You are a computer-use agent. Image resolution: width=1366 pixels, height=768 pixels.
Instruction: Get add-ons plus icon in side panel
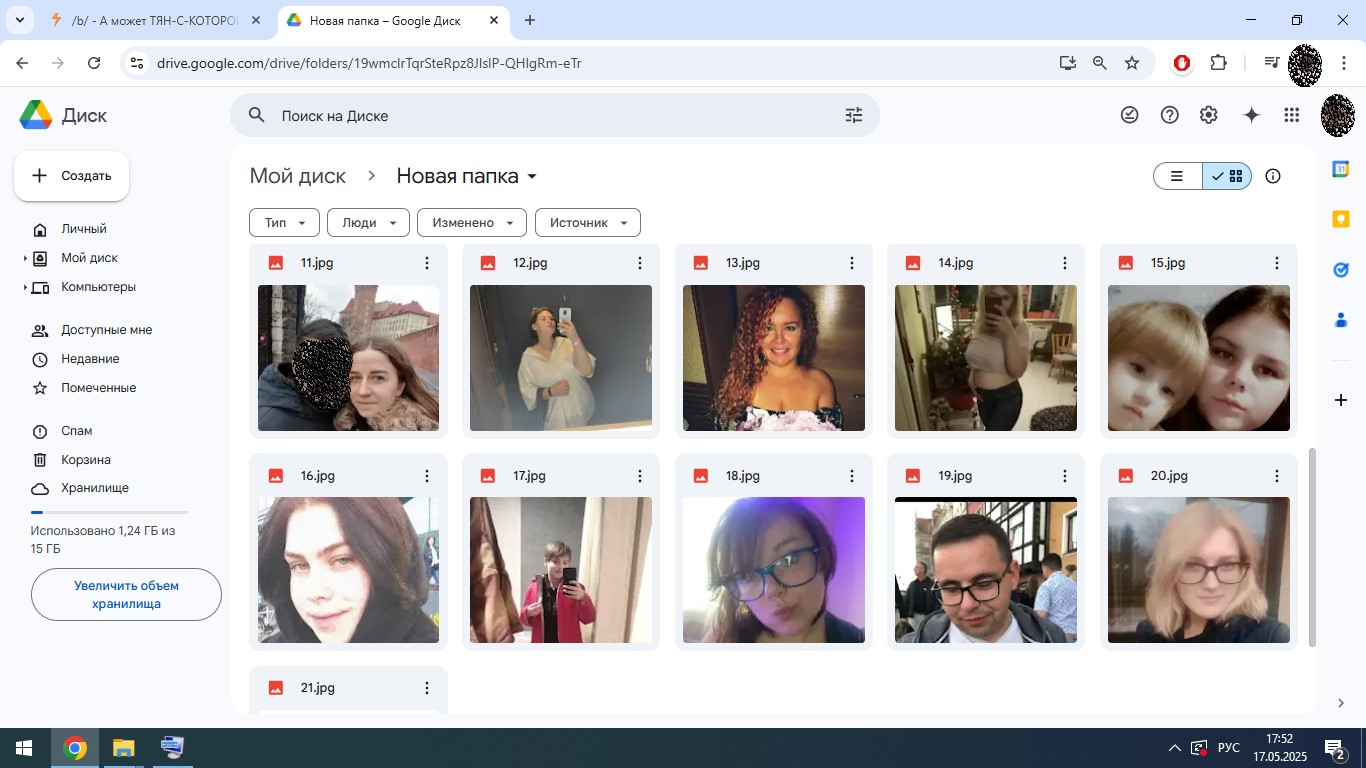tap(1341, 400)
